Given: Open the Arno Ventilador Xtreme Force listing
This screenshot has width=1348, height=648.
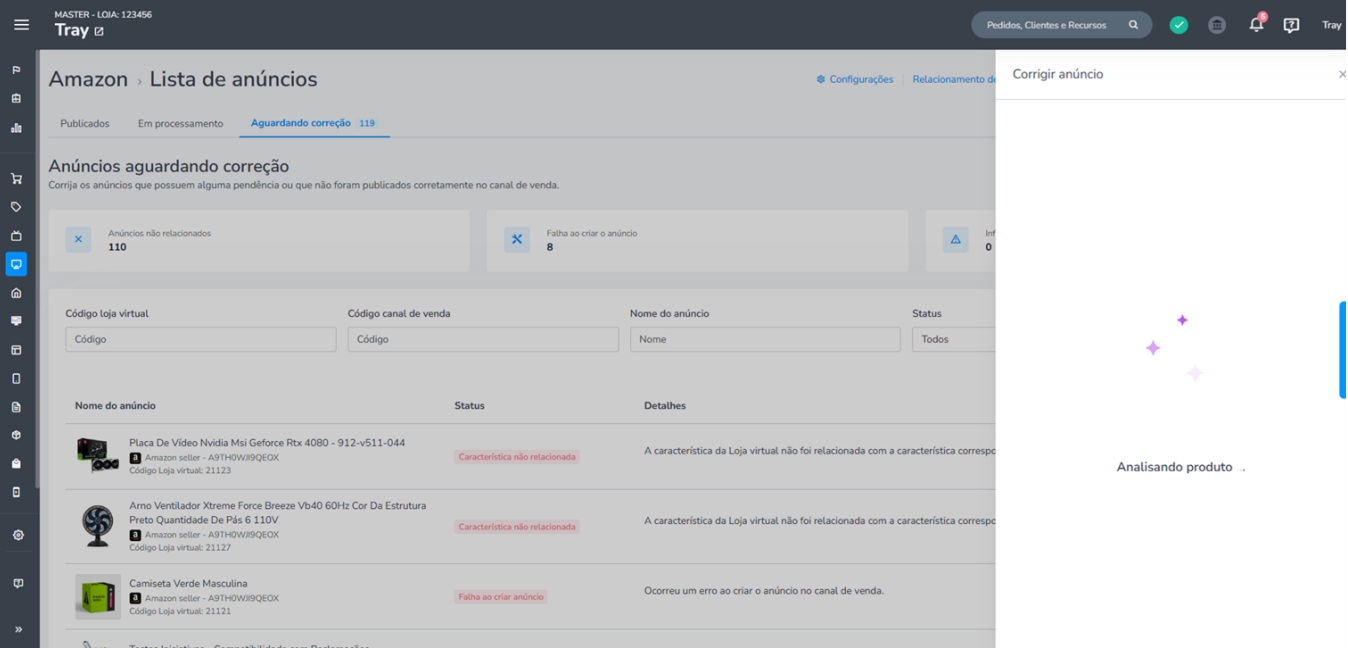Looking at the screenshot, I should pyautogui.click(x=278, y=513).
